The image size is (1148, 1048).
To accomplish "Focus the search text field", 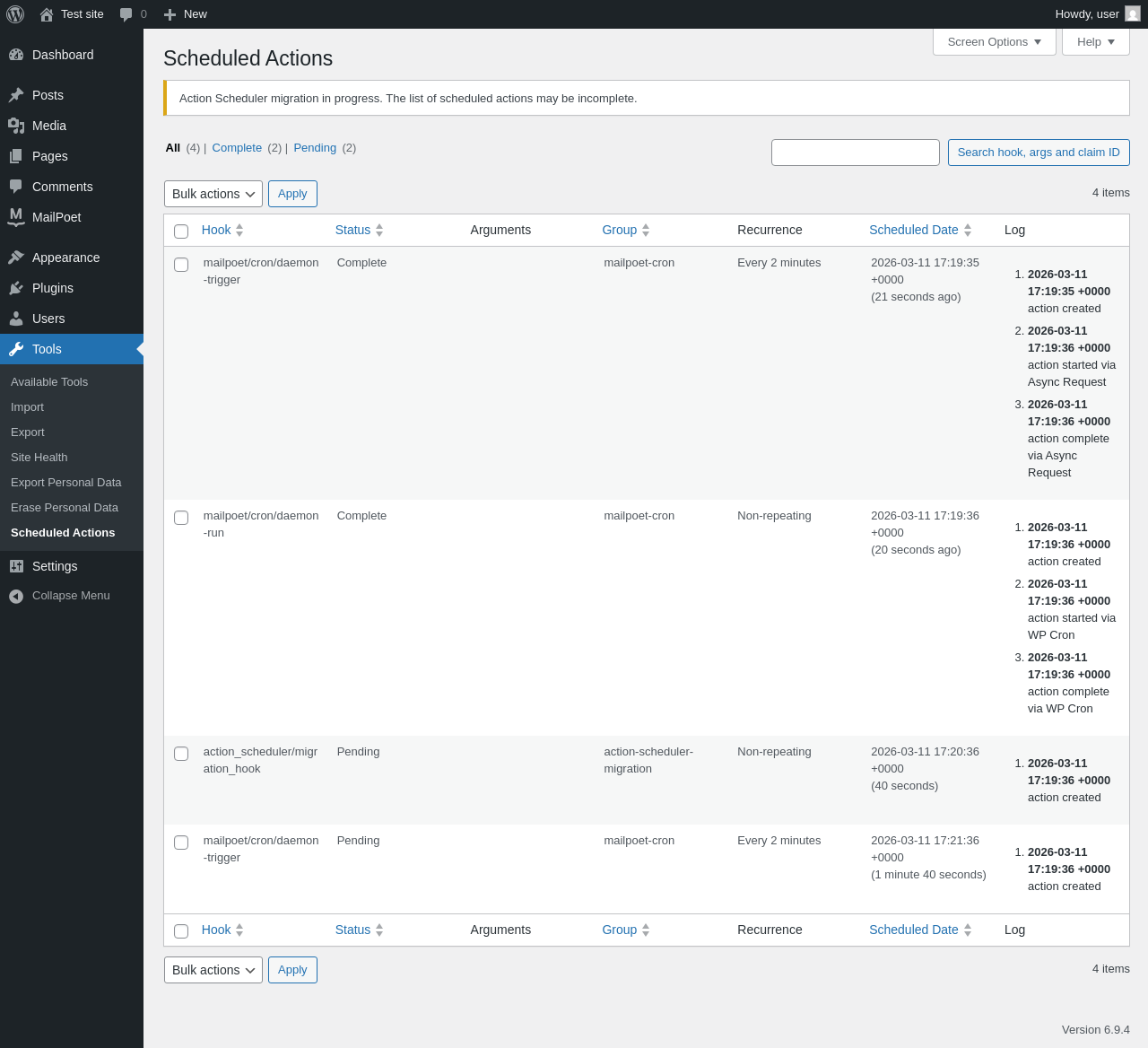I will point(855,153).
